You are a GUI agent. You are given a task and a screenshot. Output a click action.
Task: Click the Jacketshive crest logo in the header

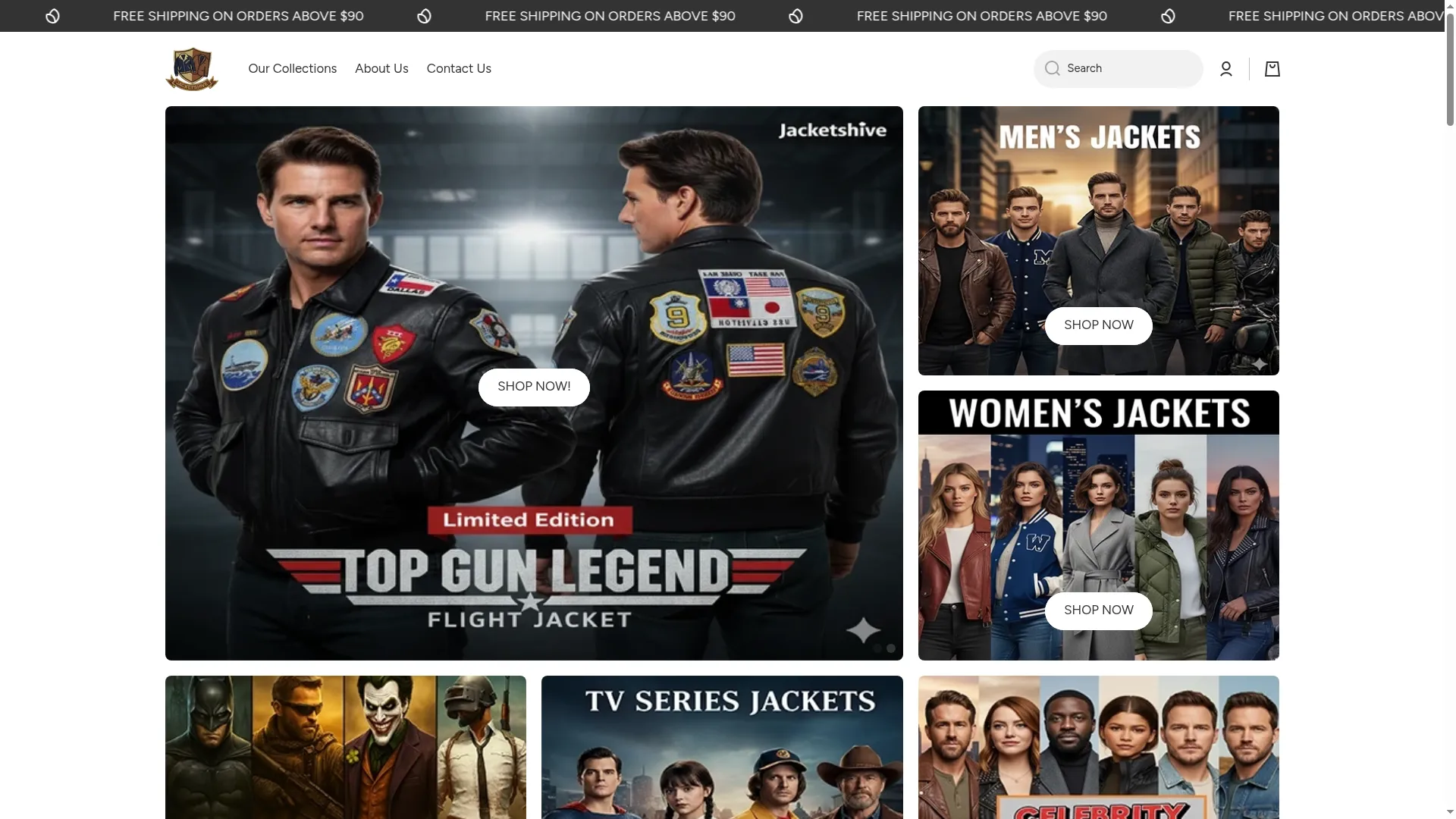tap(192, 69)
